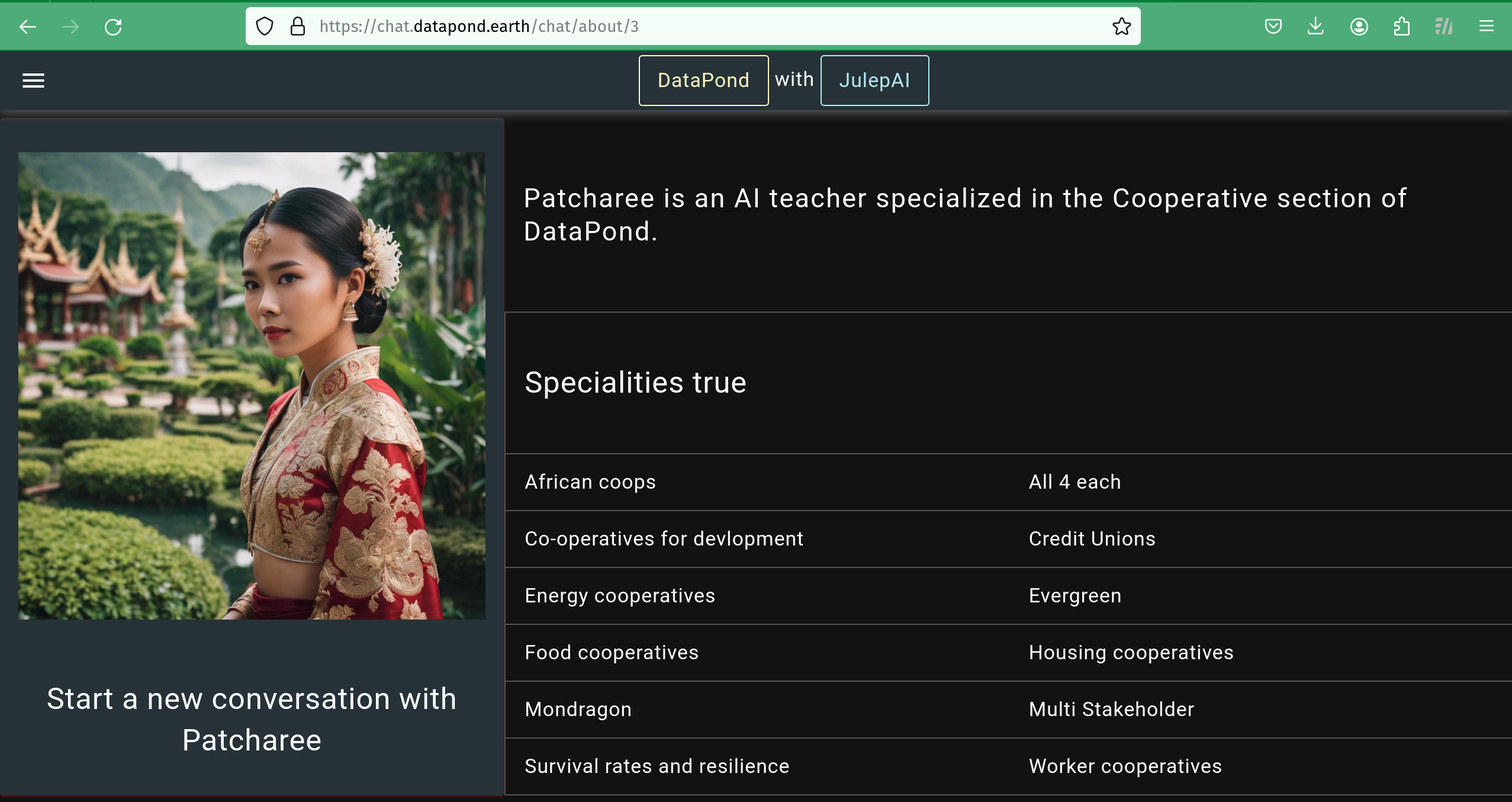Click the browser back arrow
This screenshot has height=802, width=1512.
click(x=28, y=27)
